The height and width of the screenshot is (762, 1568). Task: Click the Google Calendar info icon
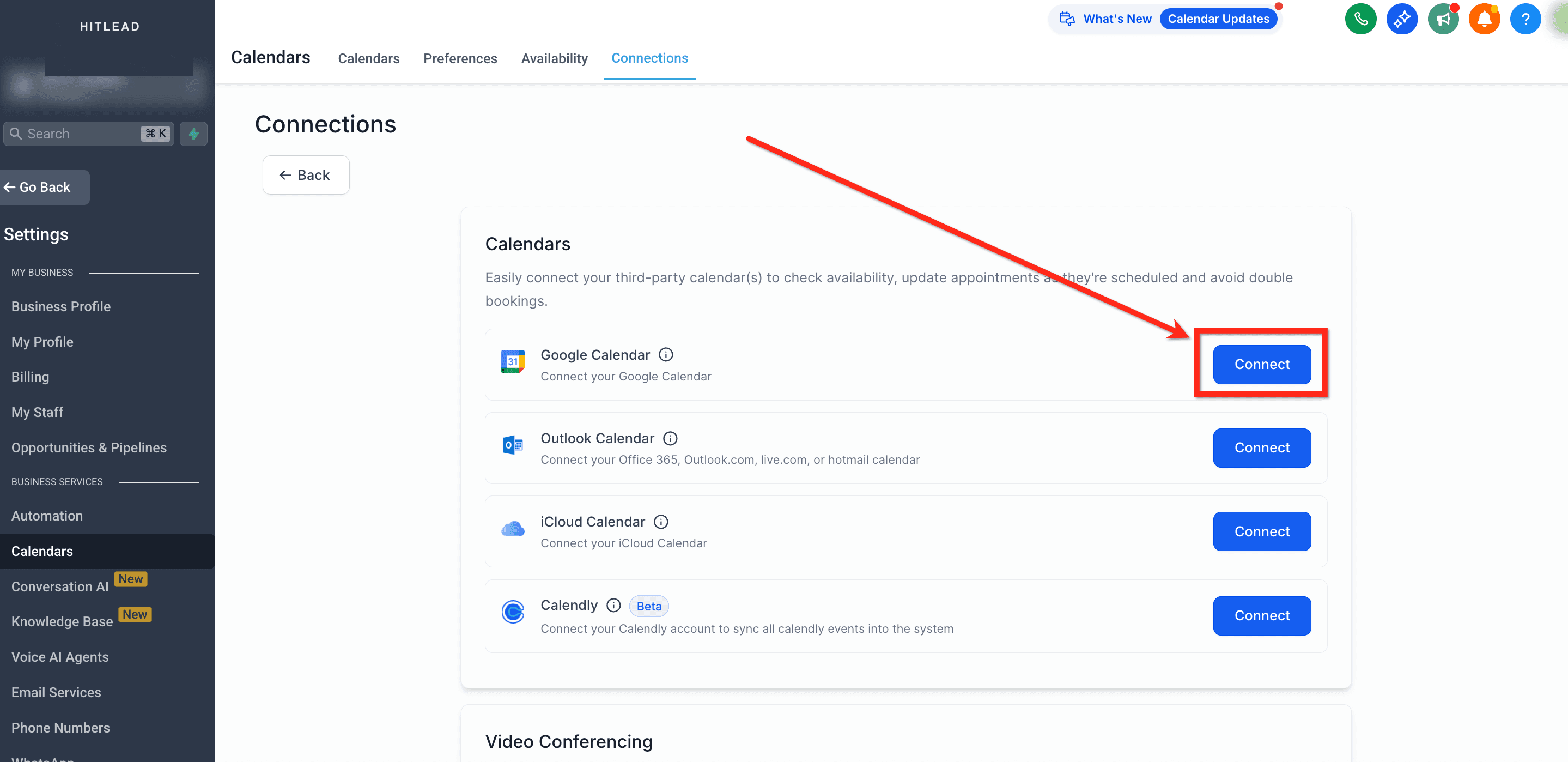pyautogui.click(x=666, y=354)
